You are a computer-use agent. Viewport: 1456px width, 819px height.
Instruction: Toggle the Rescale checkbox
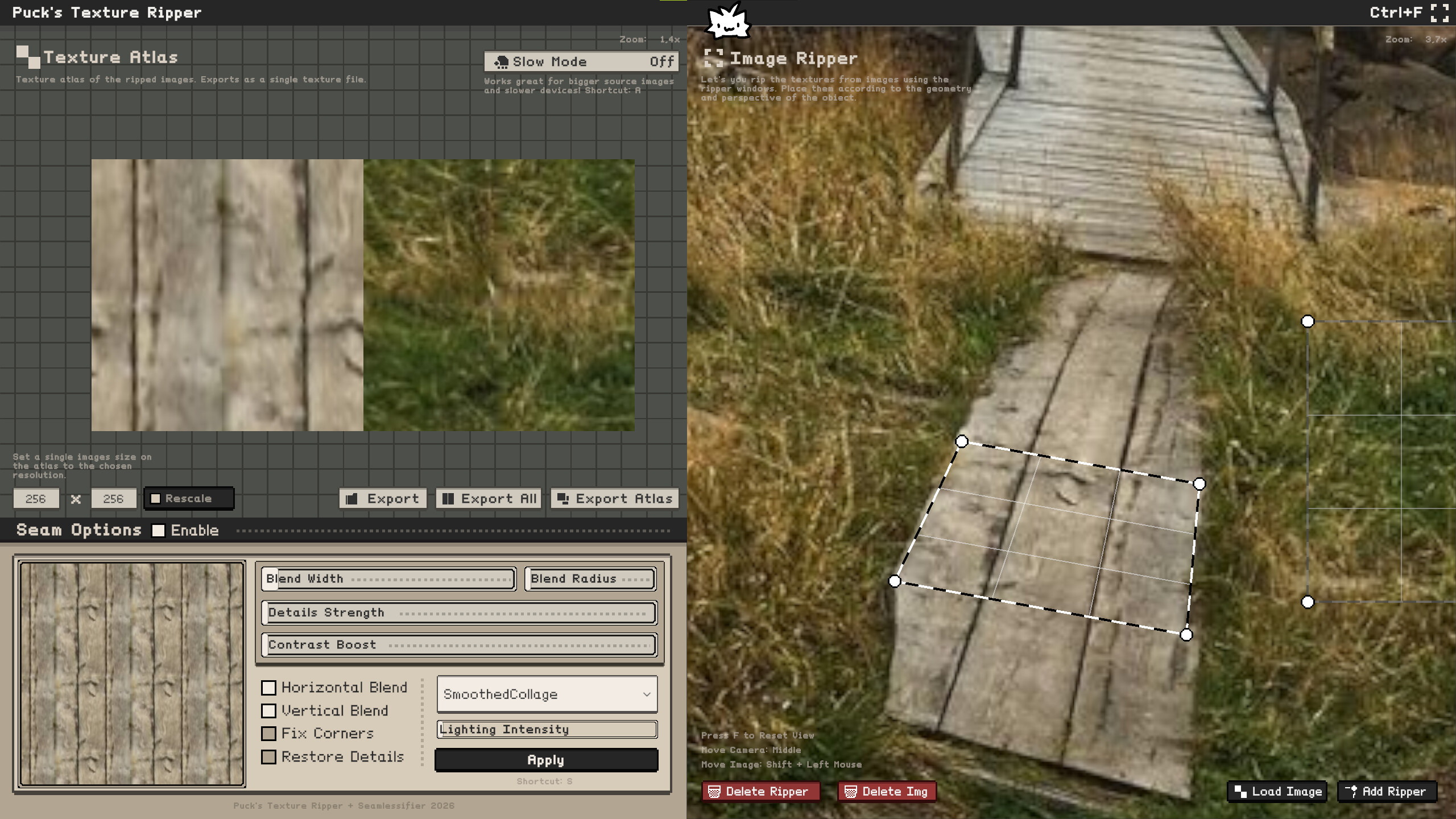(155, 499)
